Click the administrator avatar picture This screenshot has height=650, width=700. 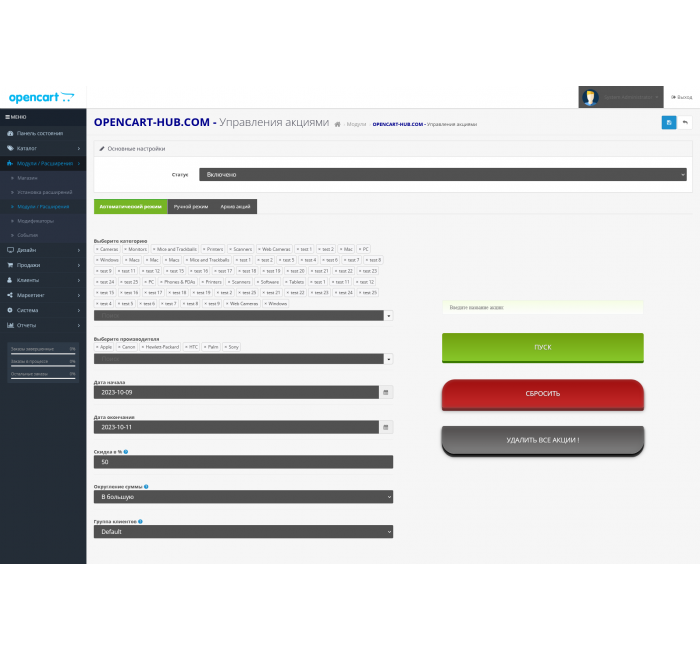point(590,97)
